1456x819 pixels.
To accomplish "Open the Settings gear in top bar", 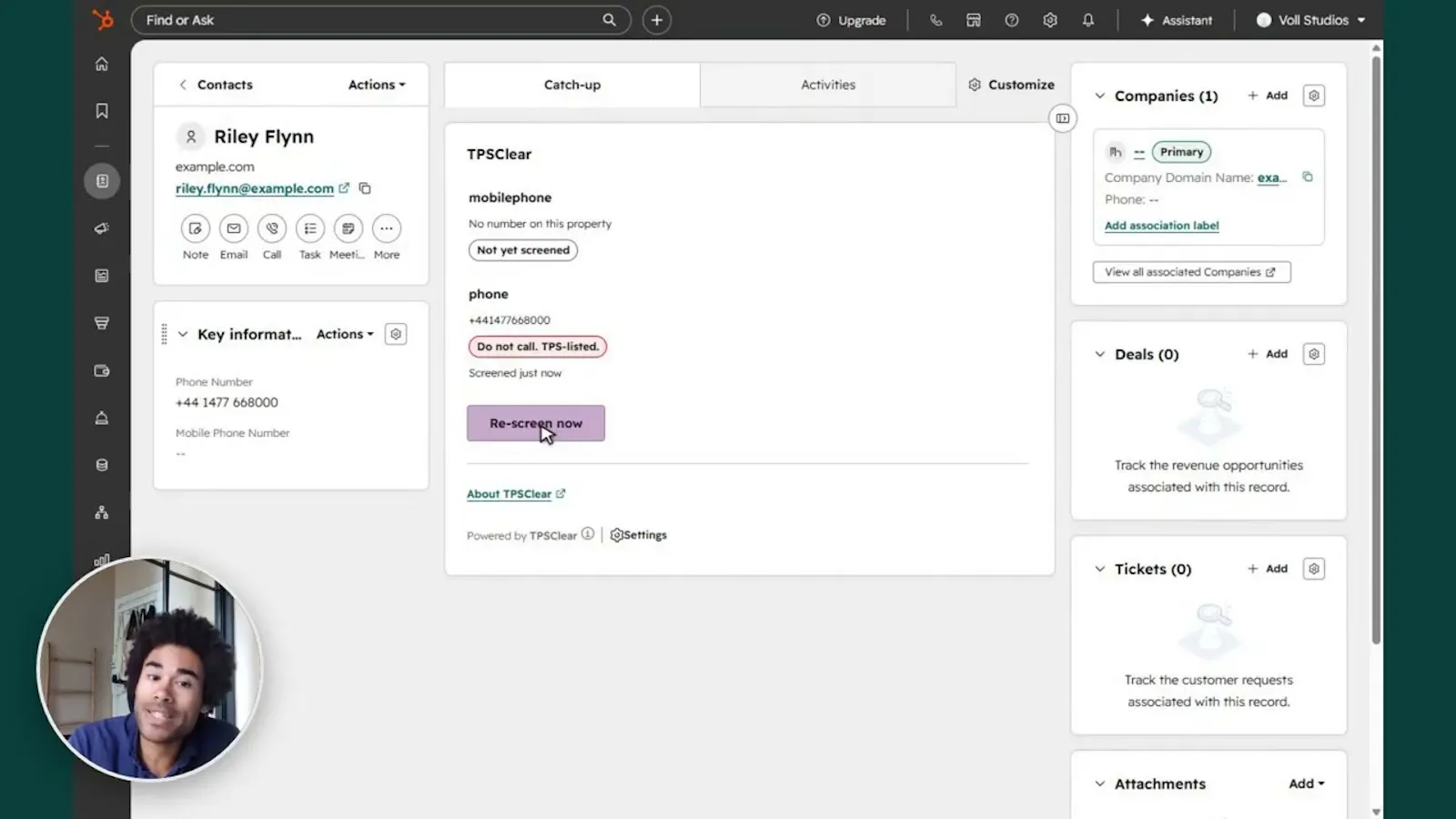I will pos(1050,20).
